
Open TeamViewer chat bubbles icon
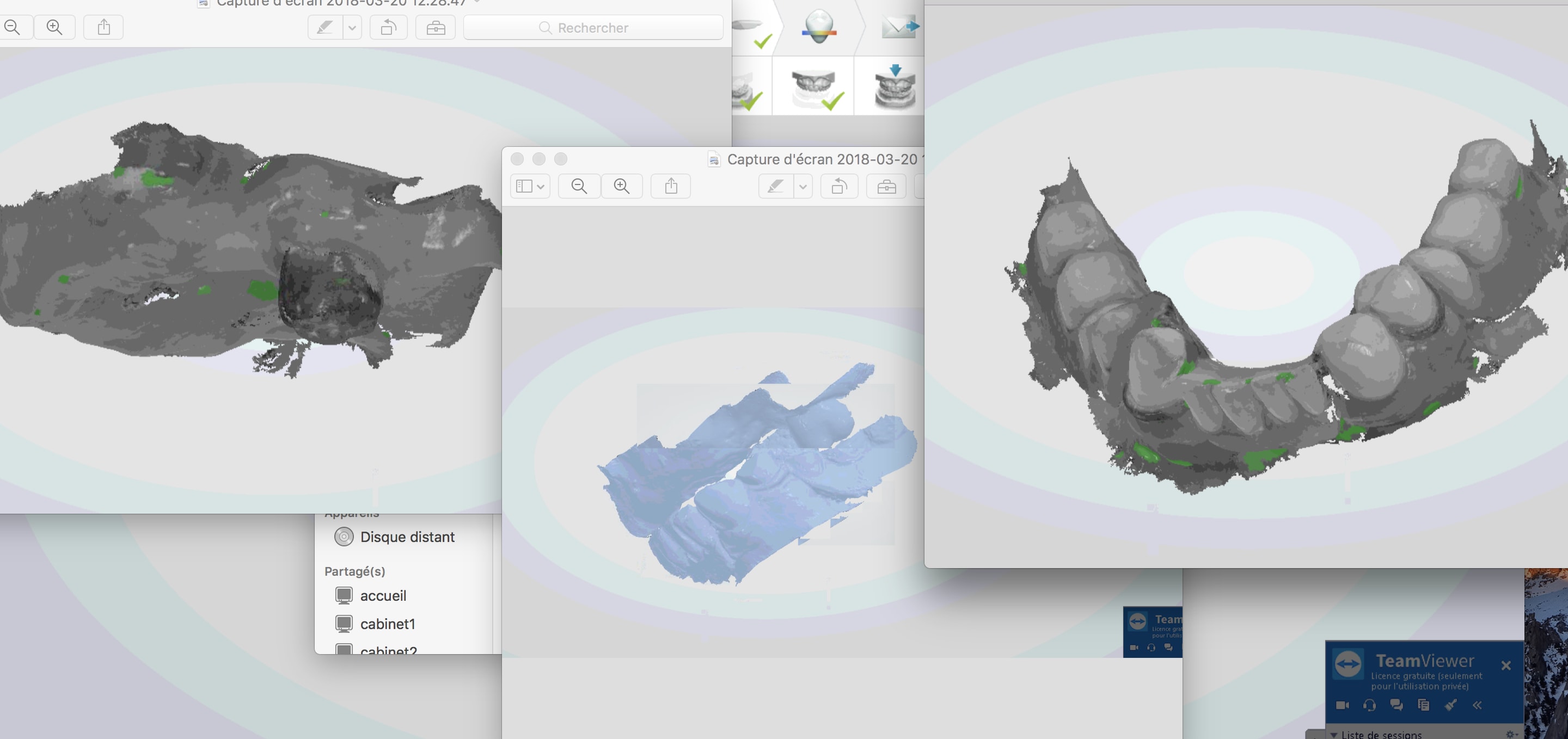(1396, 705)
